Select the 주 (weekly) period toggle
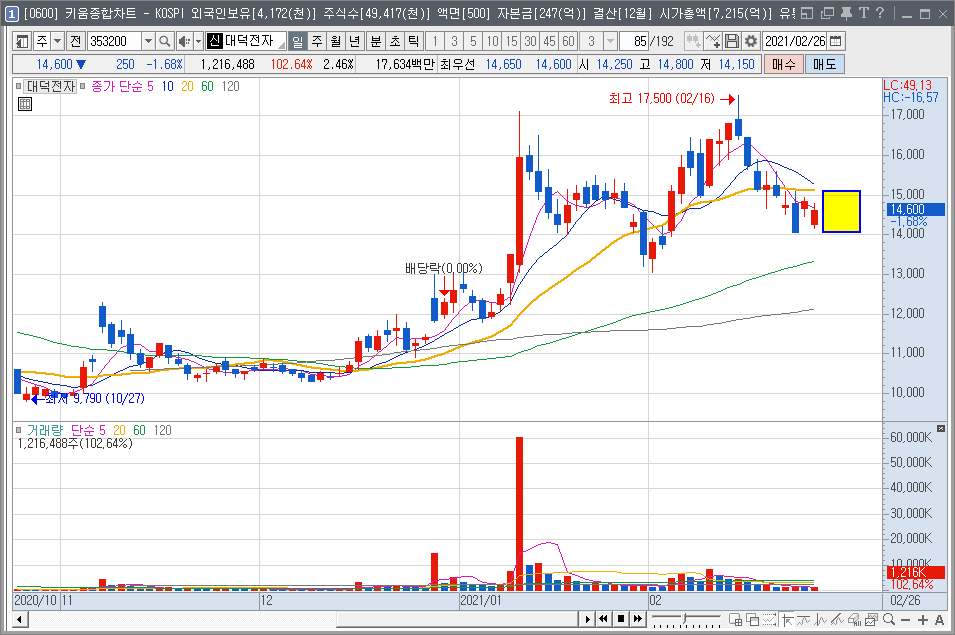This screenshot has height=635, width=955. pos(317,41)
